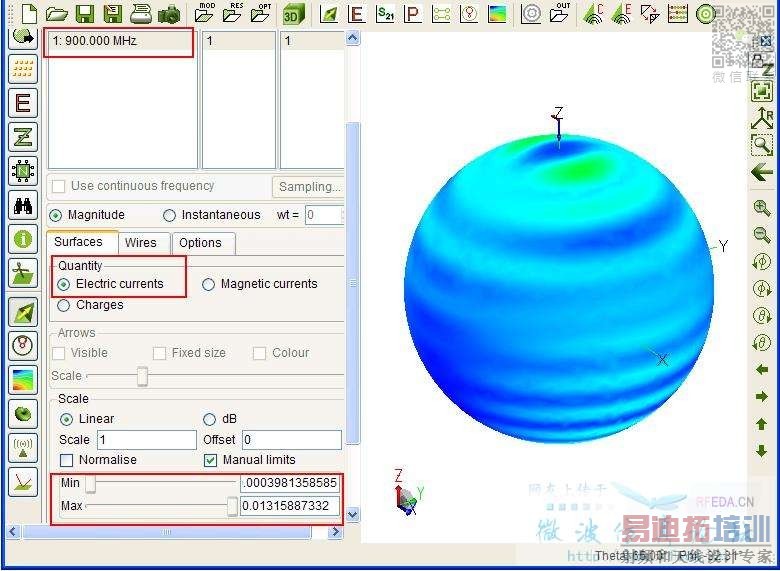This screenshot has width=780, height=571.
Task: Click the zoom-to-extents icon on right toolbar
Action: point(762,91)
